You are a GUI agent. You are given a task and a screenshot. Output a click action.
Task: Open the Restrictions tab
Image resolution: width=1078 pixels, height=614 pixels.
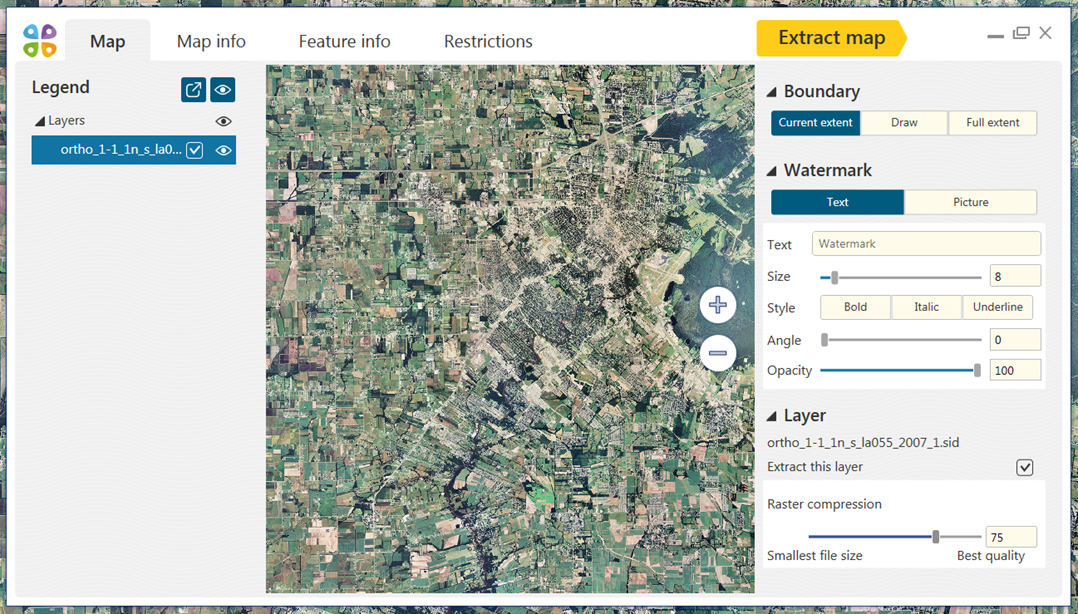[488, 41]
